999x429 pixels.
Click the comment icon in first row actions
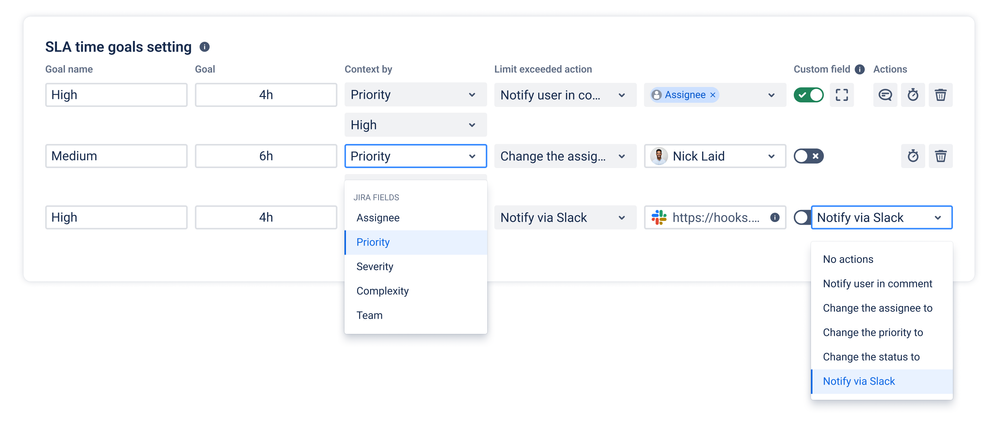point(885,95)
